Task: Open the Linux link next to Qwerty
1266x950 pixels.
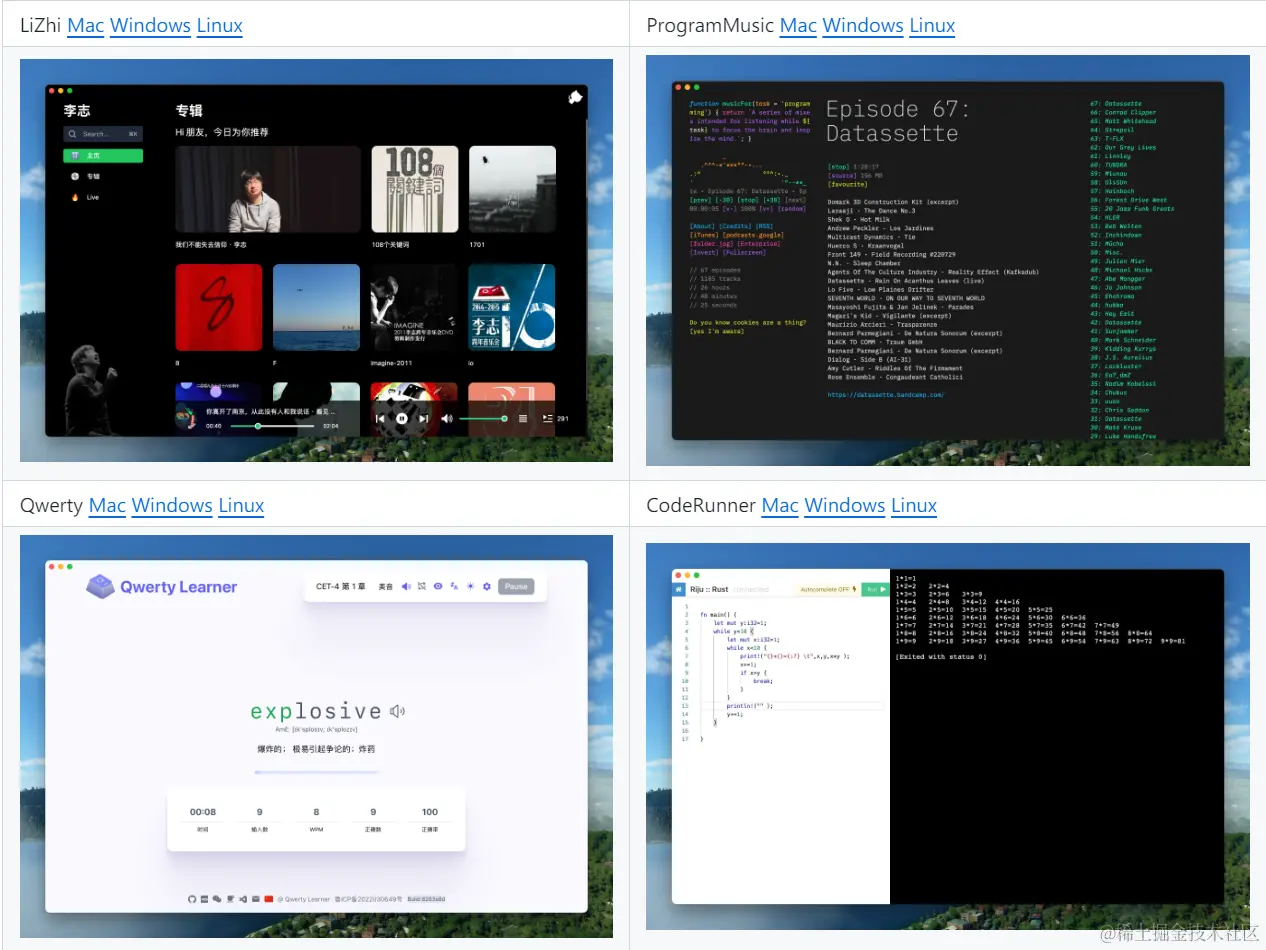Action: pos(241,505)
